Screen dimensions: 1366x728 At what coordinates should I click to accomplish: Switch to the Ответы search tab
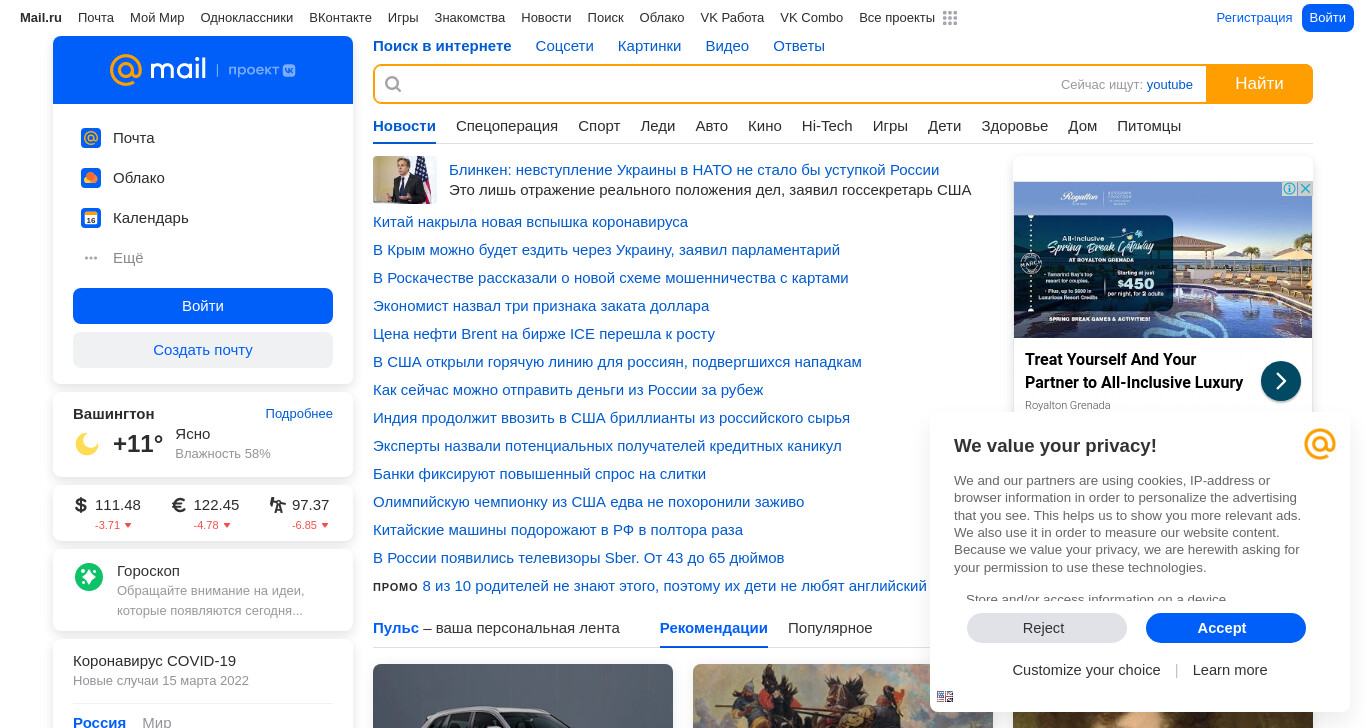pyautogui.click(x=799, y=46)
